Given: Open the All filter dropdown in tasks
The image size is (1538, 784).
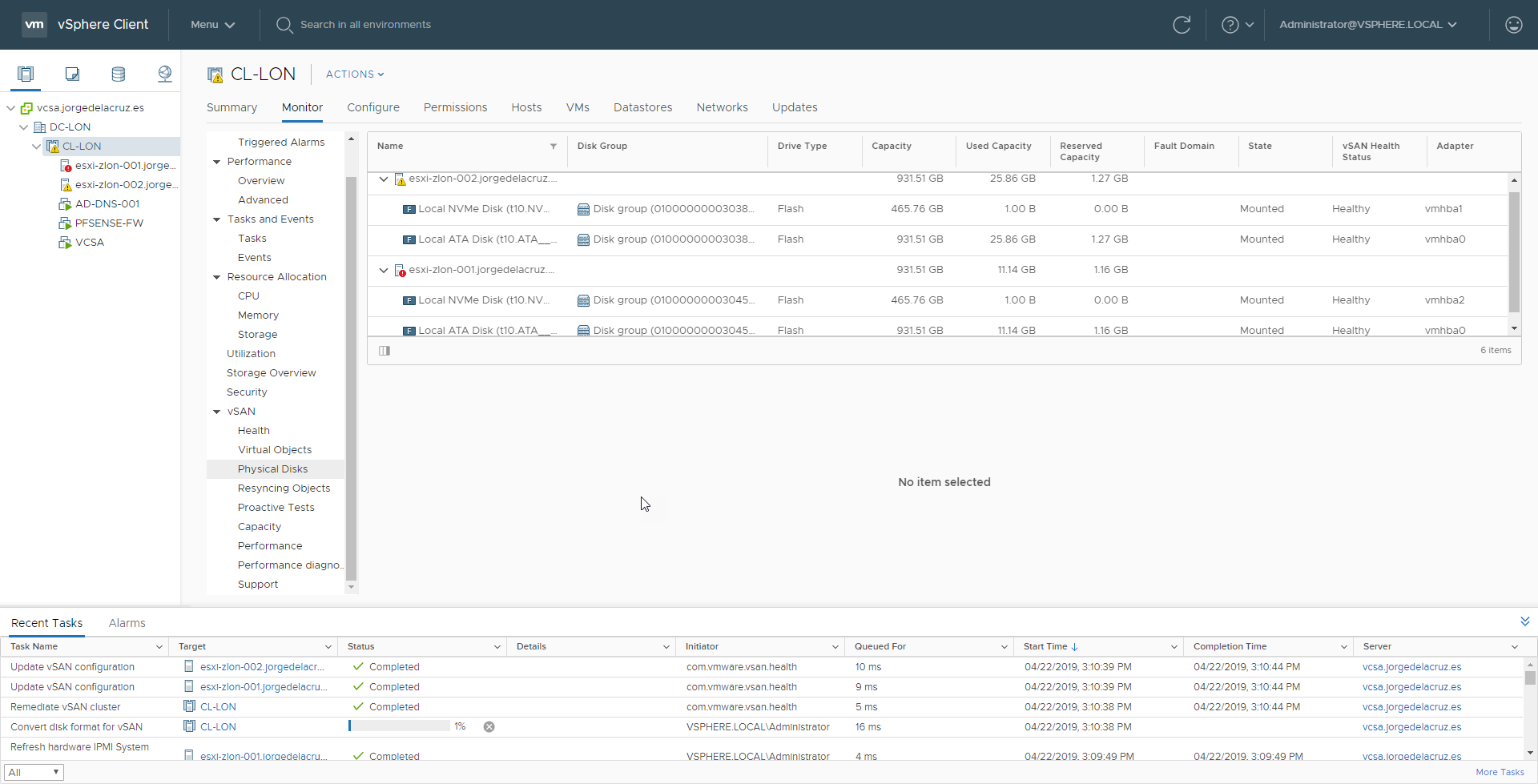Looking at the screenshot, I should click(34, 772).
